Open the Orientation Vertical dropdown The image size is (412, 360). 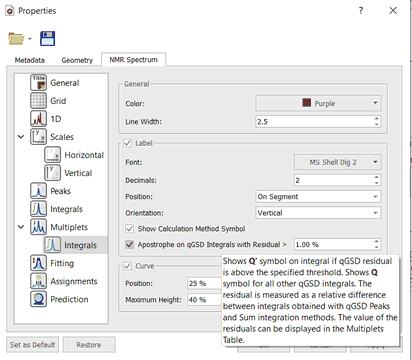[x=318, y=213]
